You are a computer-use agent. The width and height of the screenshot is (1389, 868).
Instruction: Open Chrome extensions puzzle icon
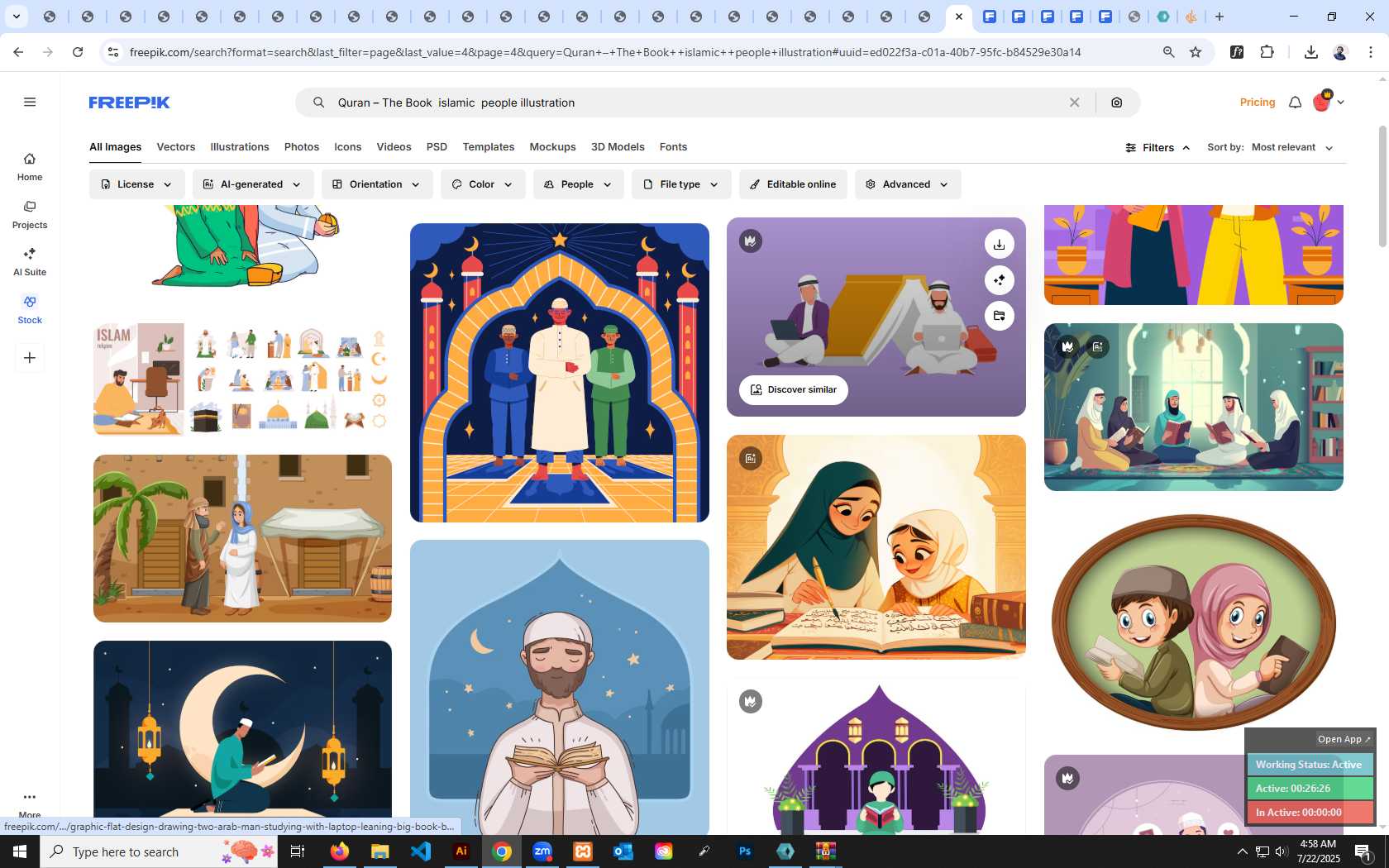(1267, 52)
